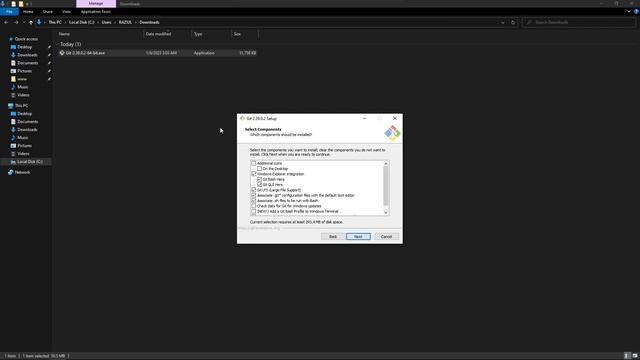Image resolution: width=640 pixels, height=360 pixels.
Task: Uncheck the Git GUI Here option
Action: (259, 184)
